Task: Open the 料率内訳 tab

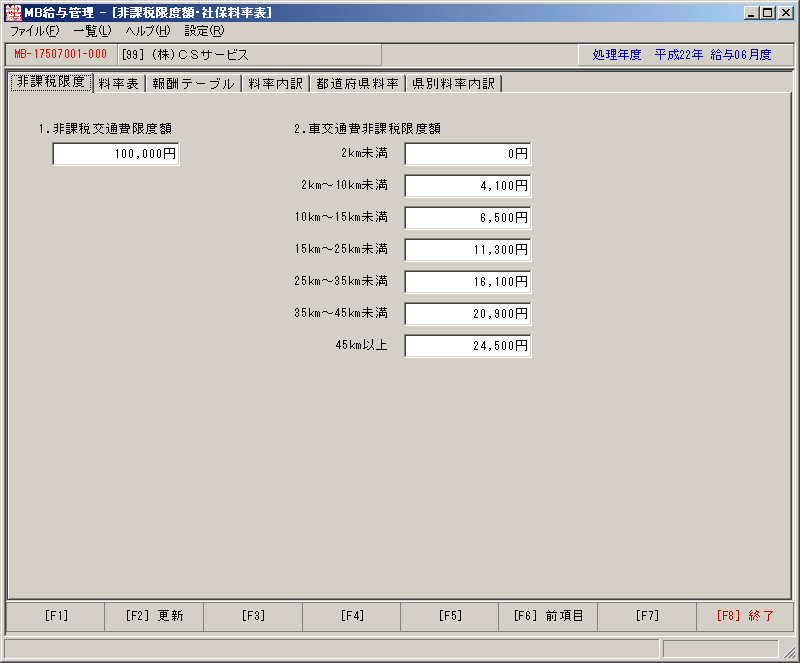Action: (x=276, y=84)
